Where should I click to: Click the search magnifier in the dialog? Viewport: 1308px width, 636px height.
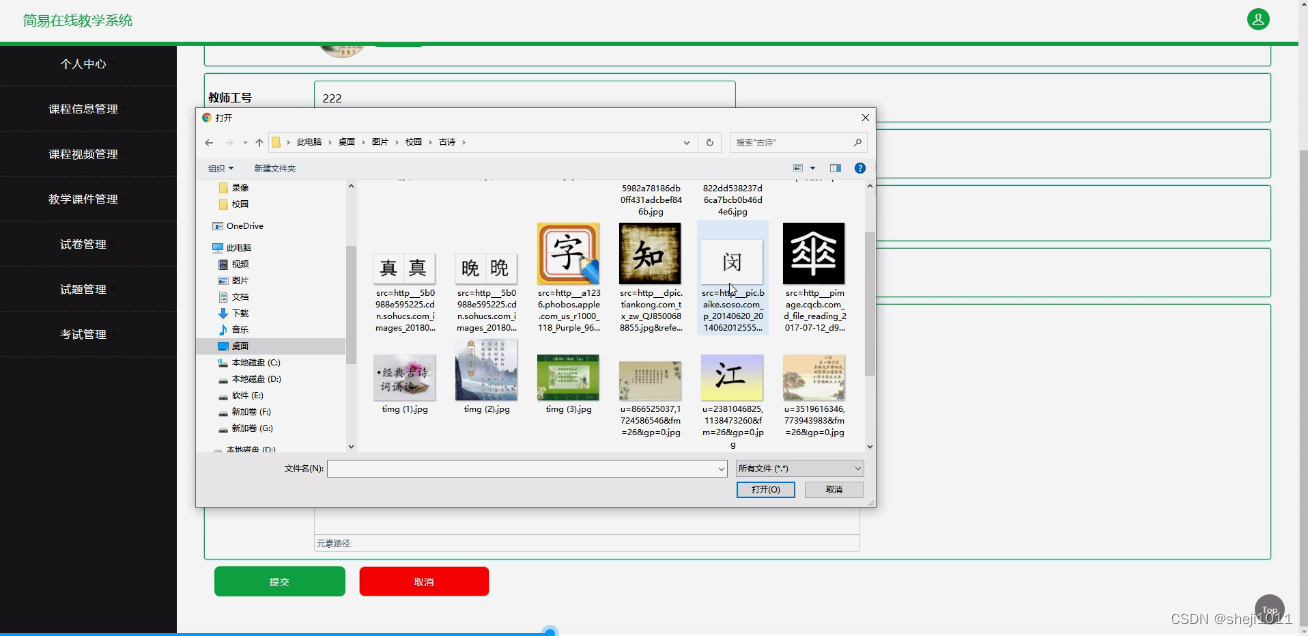[857, 142]
